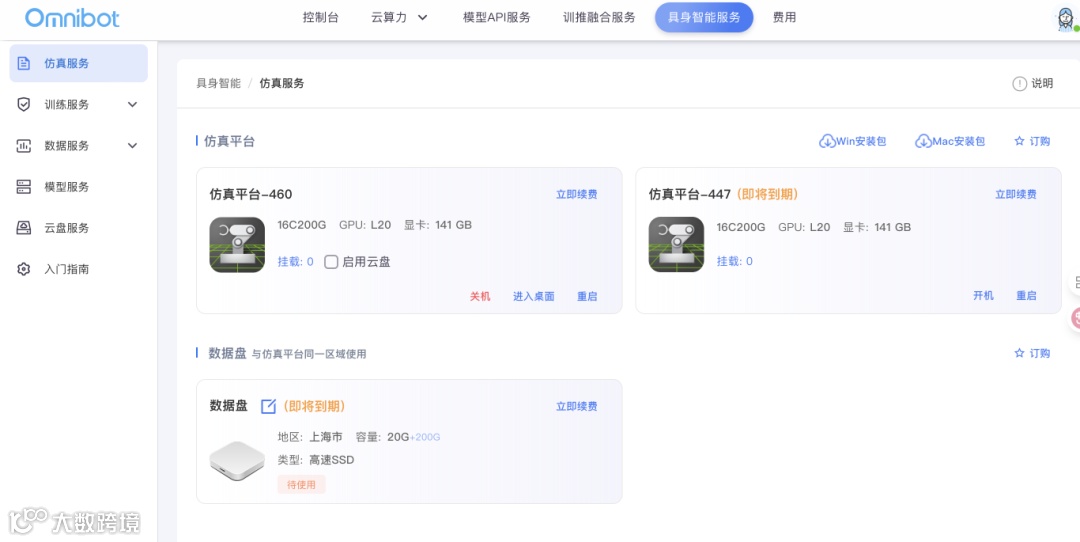Click 仿真服务 breadcrumb text

[x=282, y=84]
